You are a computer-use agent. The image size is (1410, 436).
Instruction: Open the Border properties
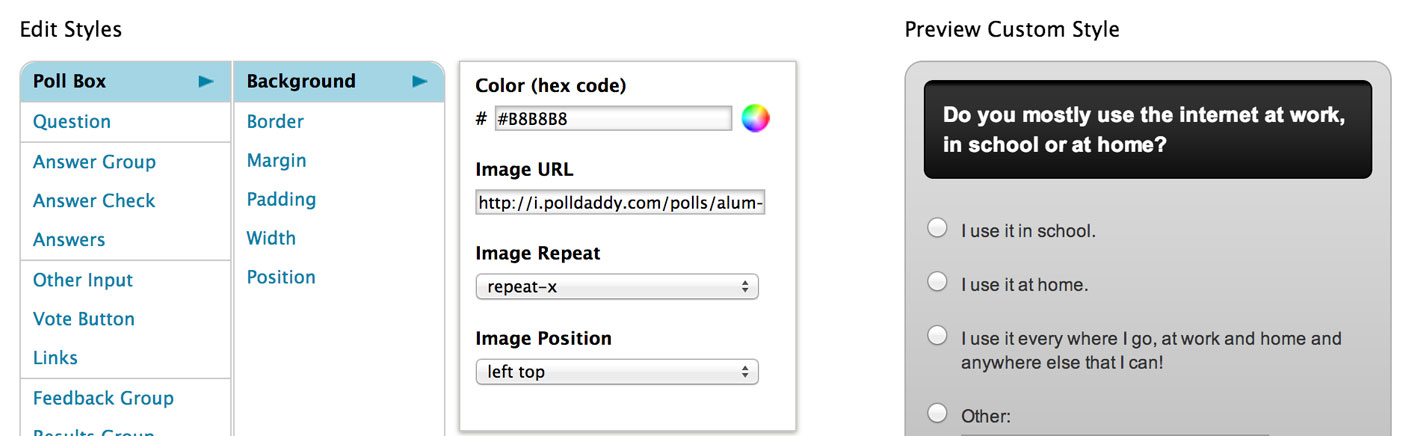click(275, 122)
